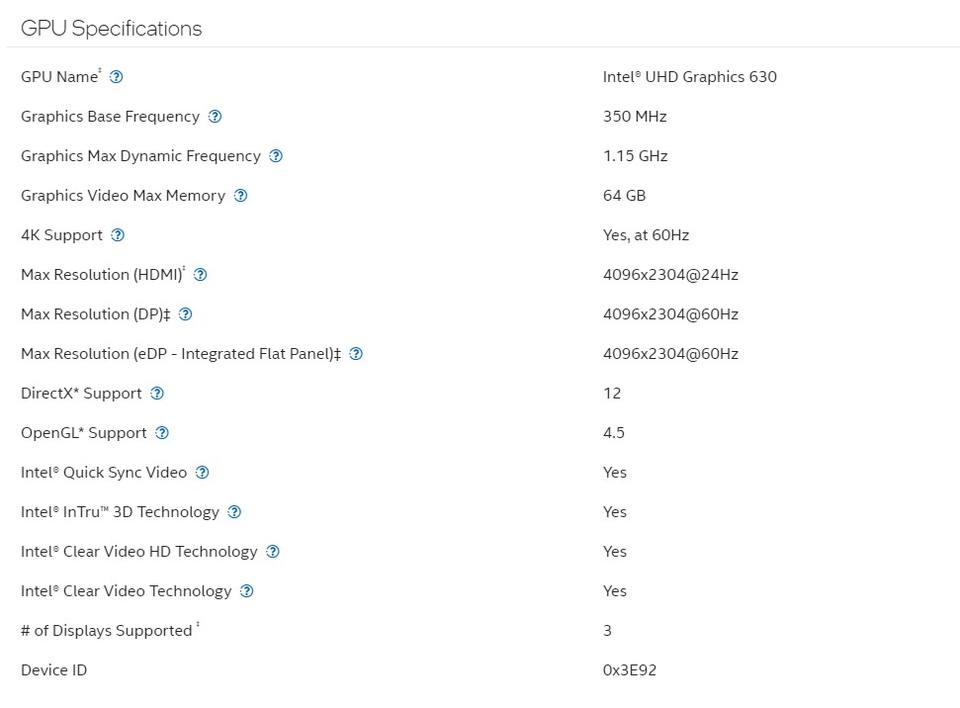Show info for eDP Integrated Flat Panel resolution

356,354
